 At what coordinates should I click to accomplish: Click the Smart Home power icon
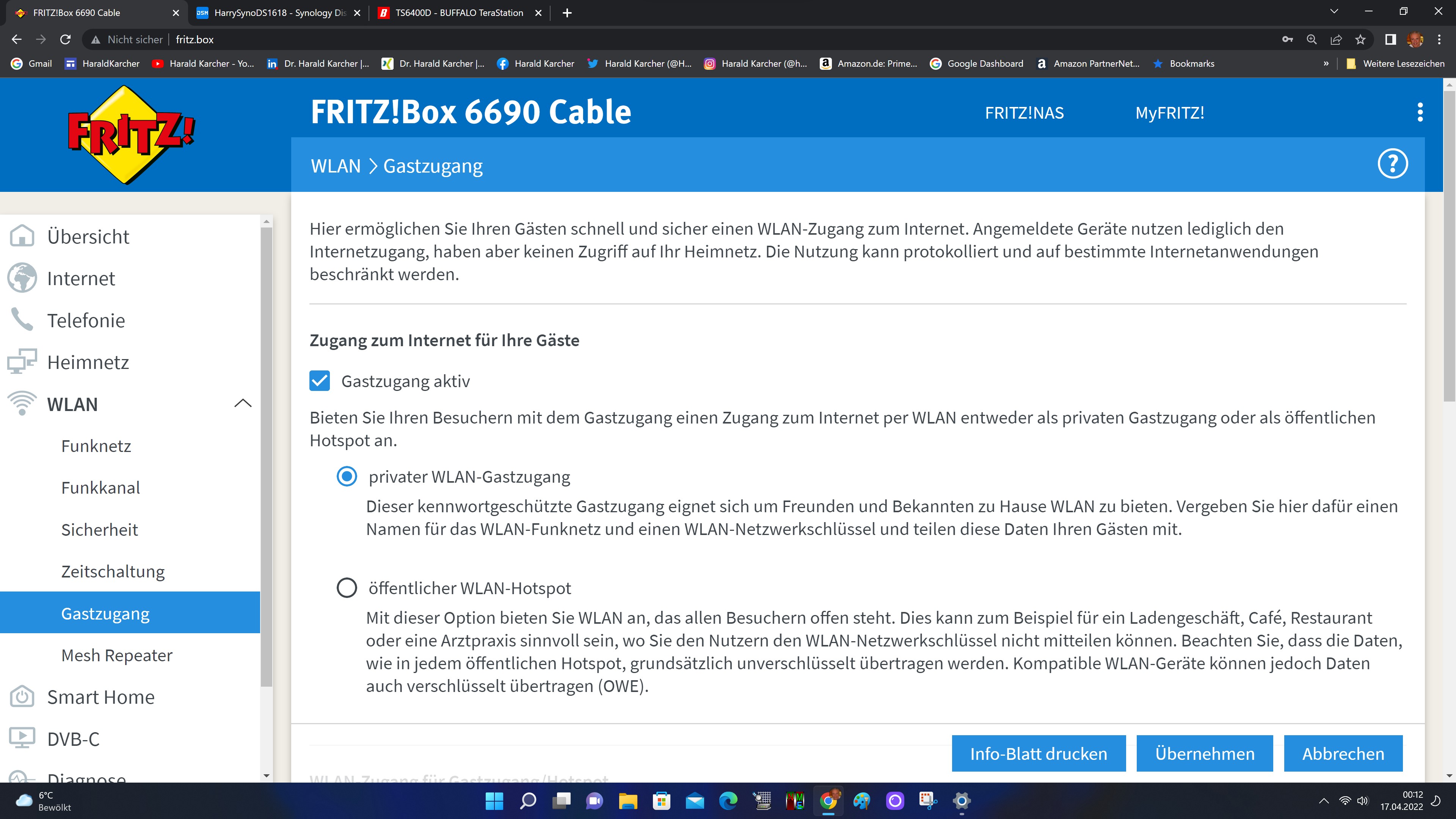coord(22,697)
